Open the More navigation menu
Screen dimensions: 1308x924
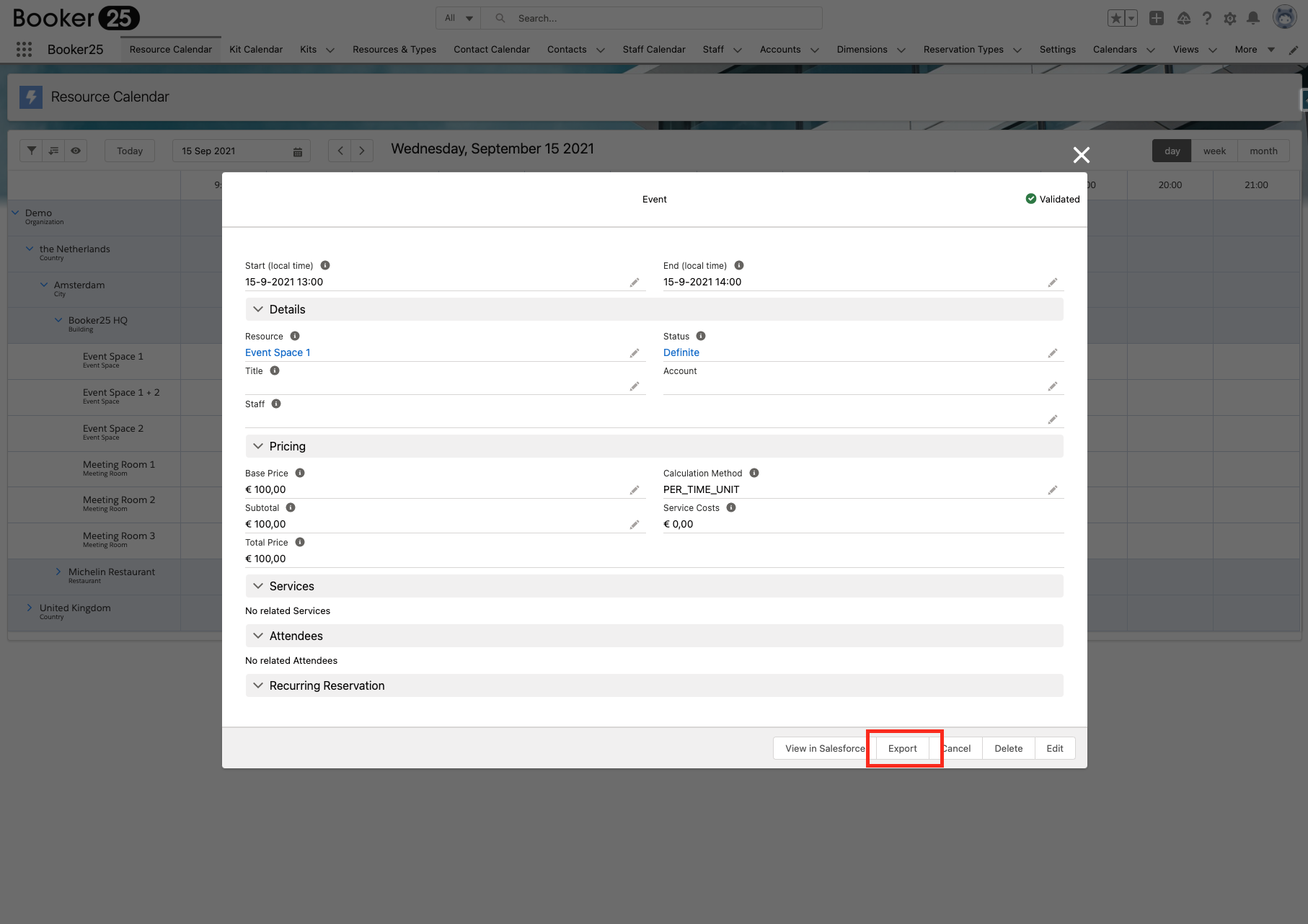tap(1252, 49)
